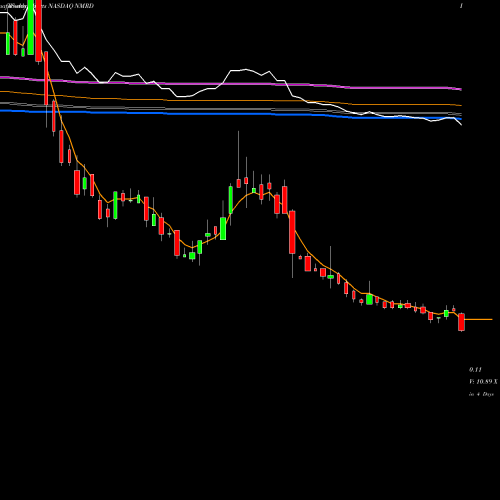Select the V: 10.89 X volume label
This screenshot has height=500, width=500.
[x=483, y=382]
